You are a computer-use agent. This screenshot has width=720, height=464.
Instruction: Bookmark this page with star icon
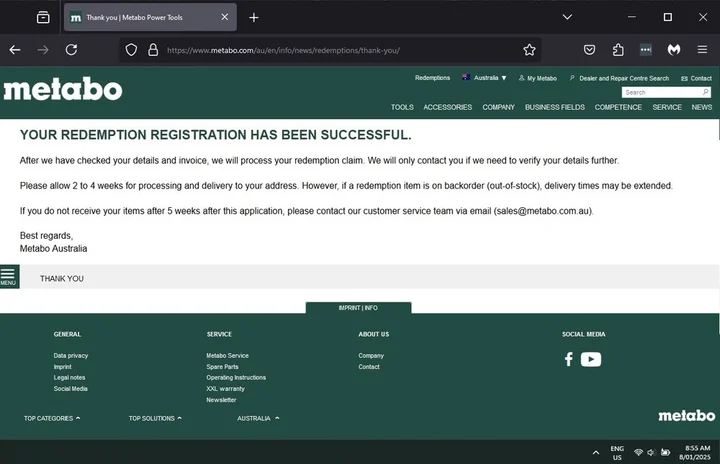[529, 50]
